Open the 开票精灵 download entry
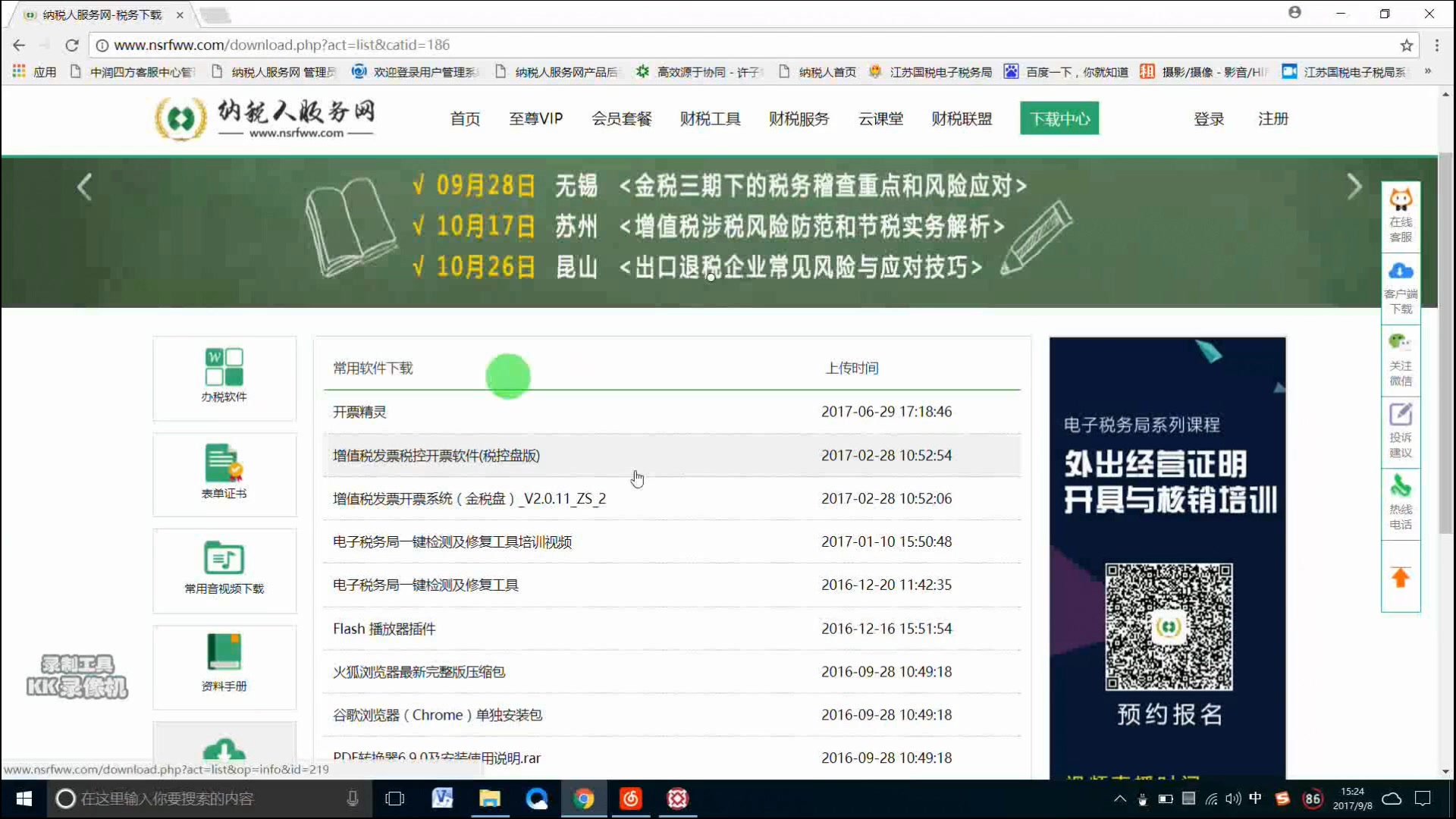The width and height of the screenshot is (1456, 819). (359, 412)
